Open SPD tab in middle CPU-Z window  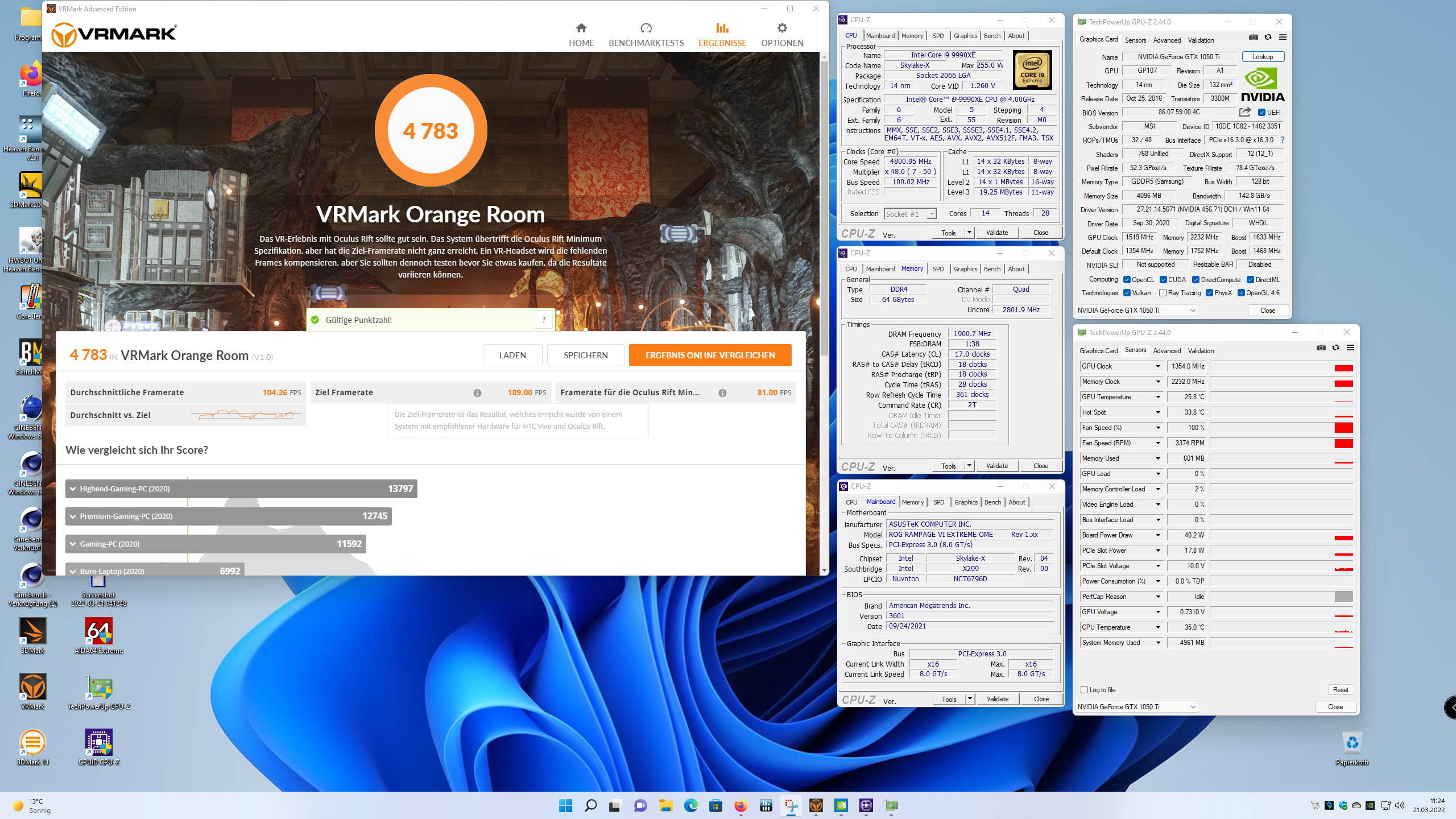point(938,269)
